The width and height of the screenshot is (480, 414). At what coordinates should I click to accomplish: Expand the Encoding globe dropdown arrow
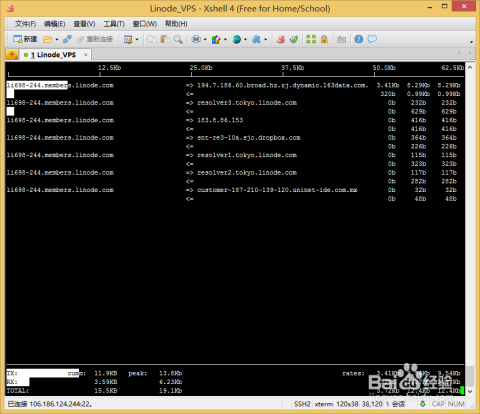click(x=246, y=40)
